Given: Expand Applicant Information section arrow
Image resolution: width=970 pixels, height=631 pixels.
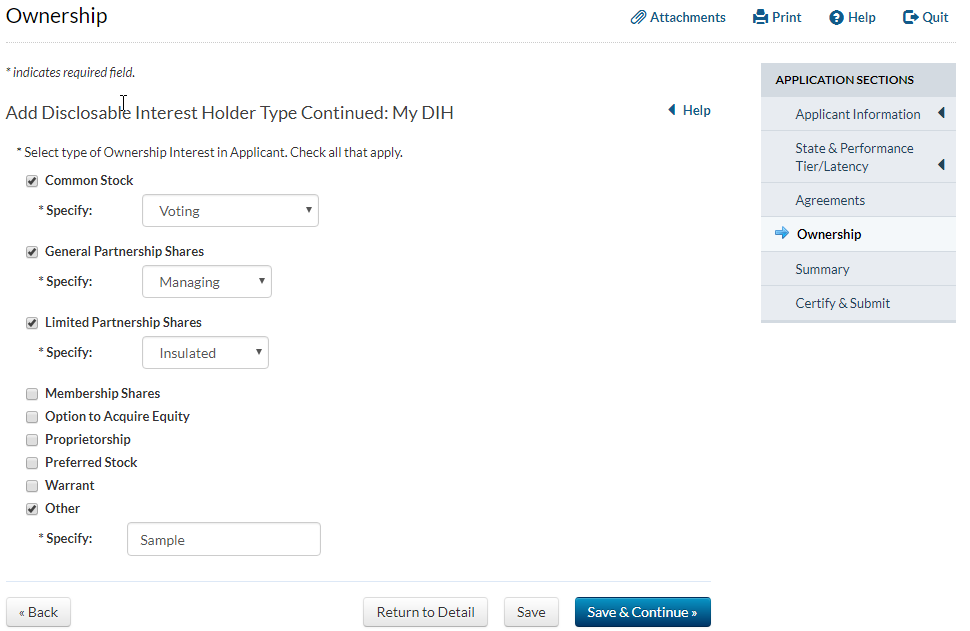Looking at the screenshot, I should point(941,114).
